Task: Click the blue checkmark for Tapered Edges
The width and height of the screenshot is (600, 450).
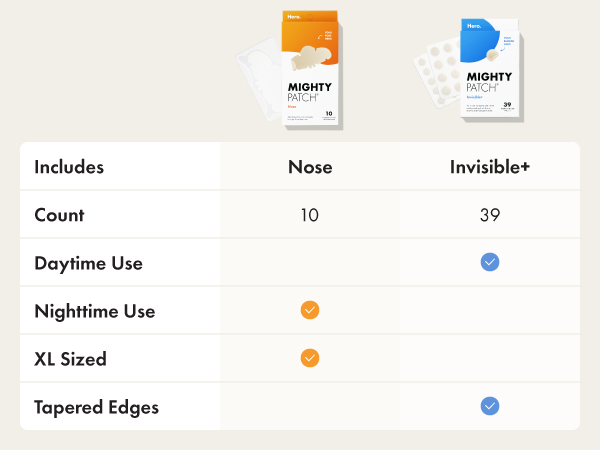Action: point(490,406)
